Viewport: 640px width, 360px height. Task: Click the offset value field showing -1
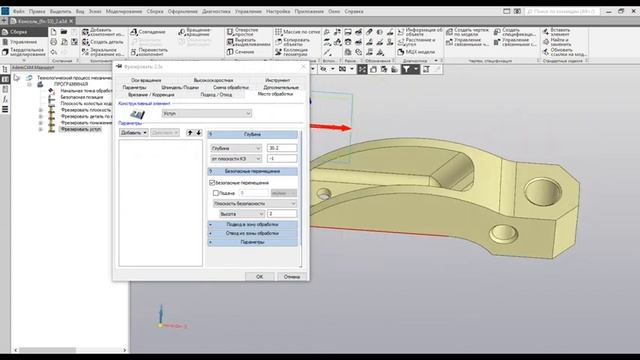click(x=282, y=158)
